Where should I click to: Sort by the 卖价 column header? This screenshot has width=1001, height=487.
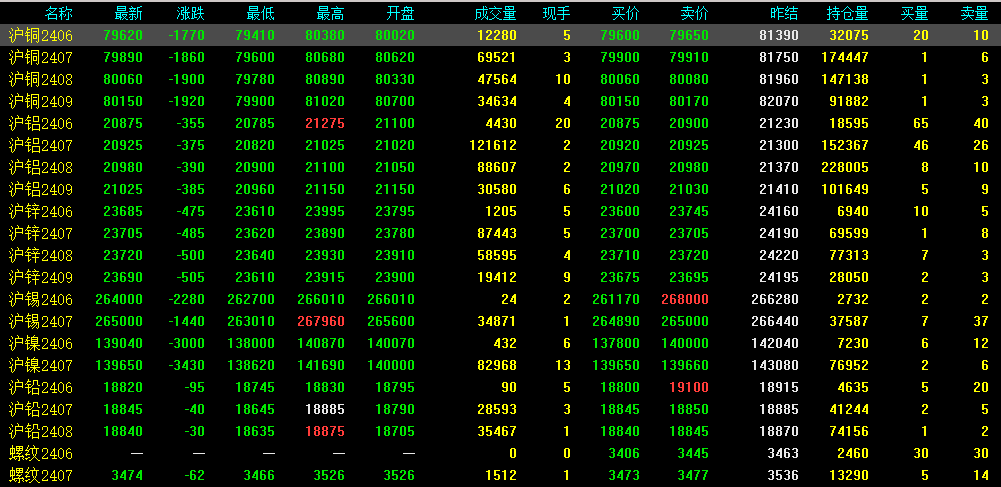pyautogui.click(x=695, y=13)
